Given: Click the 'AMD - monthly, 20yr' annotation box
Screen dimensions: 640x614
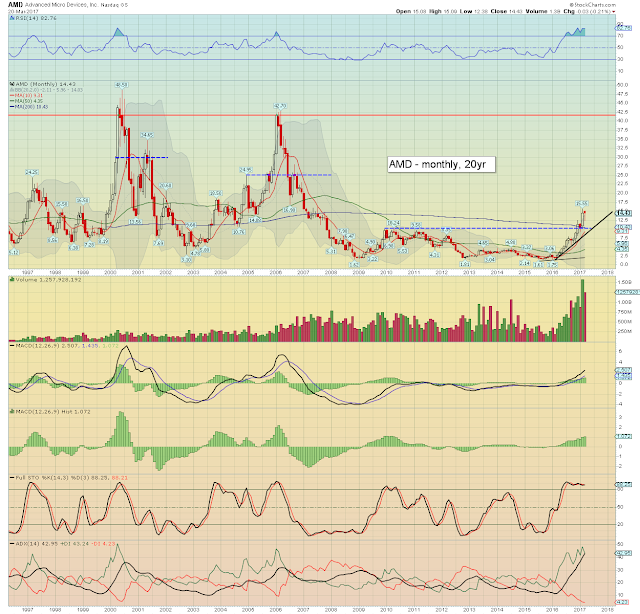Looking at the screenshot, I should pyautogui.click(x=442, y=165).
